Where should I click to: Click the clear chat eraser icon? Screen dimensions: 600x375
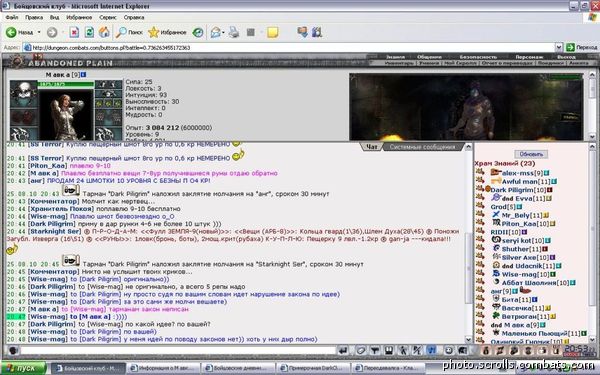click(x=361, y=350)
